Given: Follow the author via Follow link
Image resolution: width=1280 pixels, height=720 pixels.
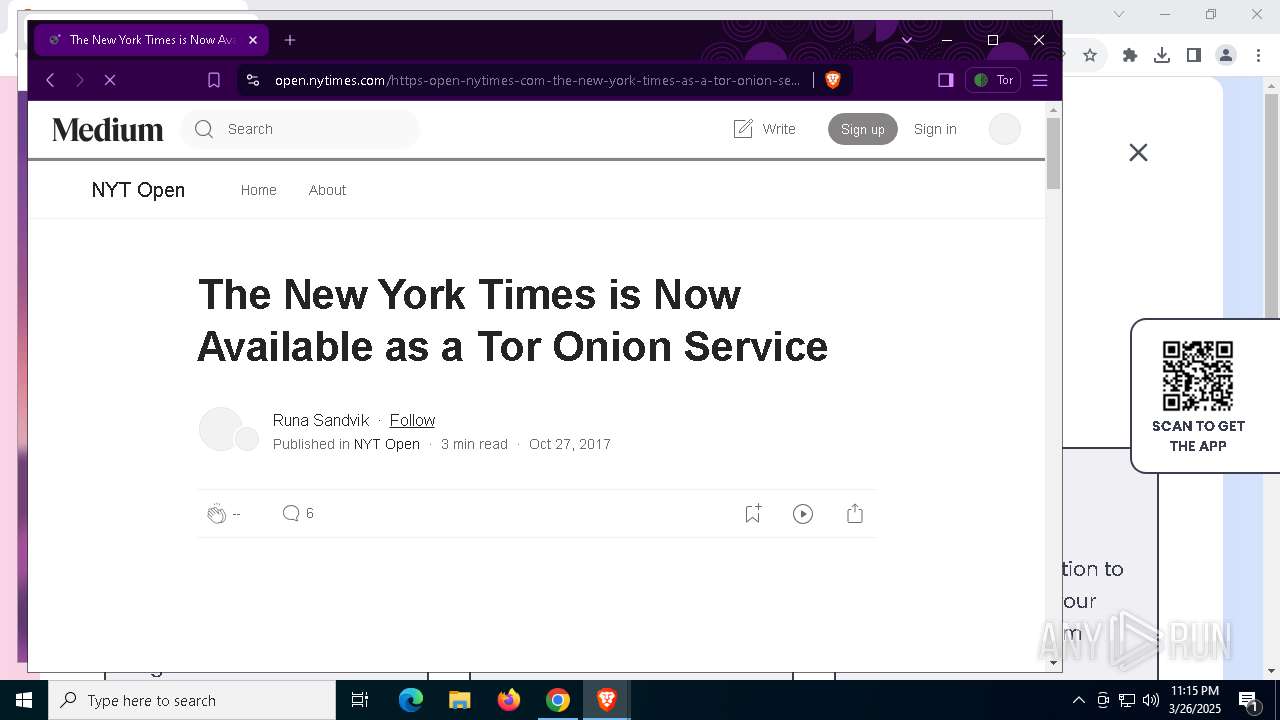Looking at the screenshot, I should coord(412,420).
